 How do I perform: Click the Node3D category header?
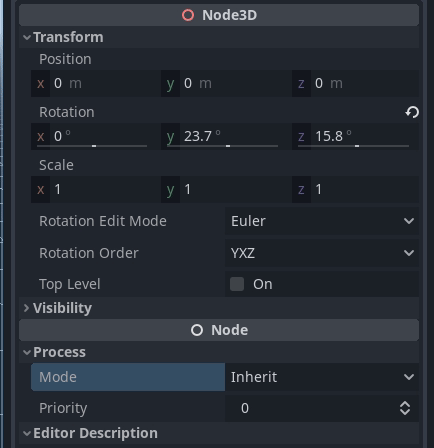click(219, 15)
